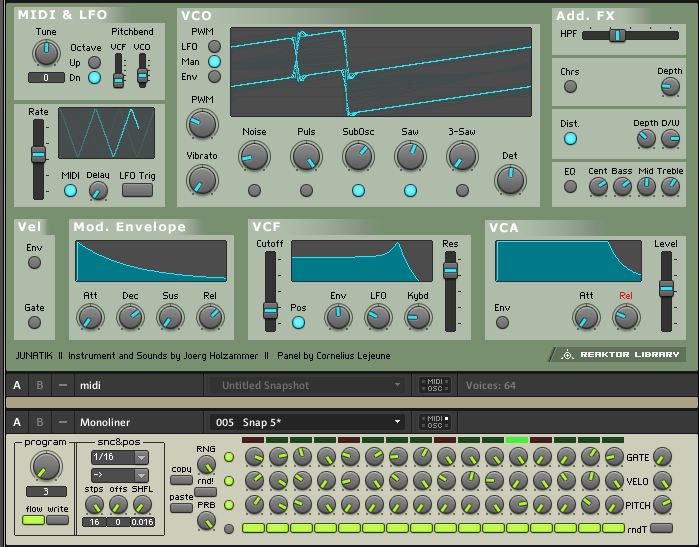Click the PWM knob in VCO section
699x547 pixels.
click(202, 124)
